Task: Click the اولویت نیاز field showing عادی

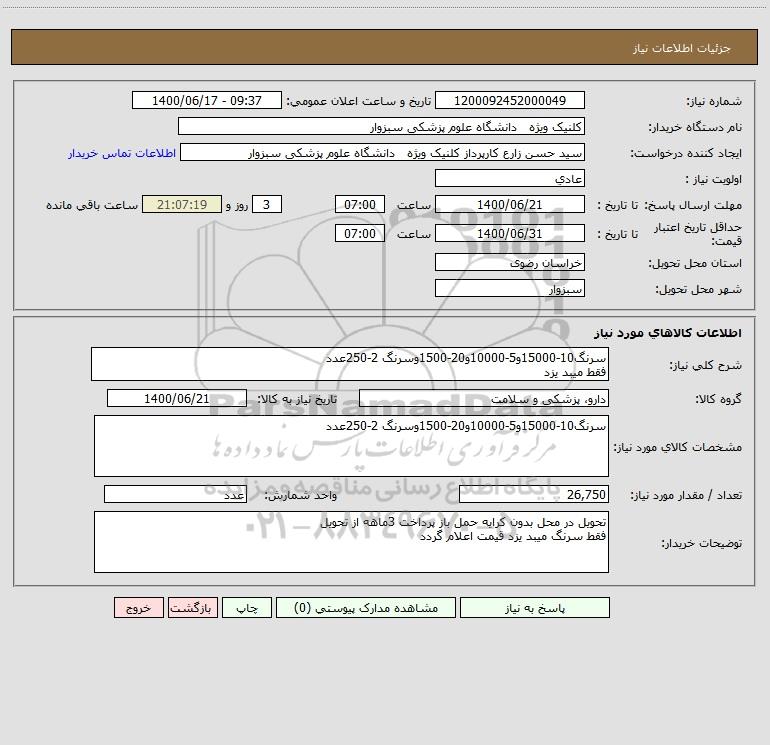Action: pyautogui.click(x=510, y=178)
